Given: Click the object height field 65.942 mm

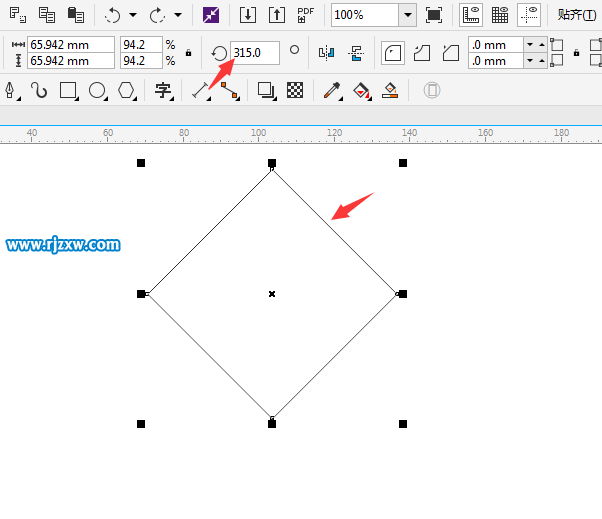Looking at the screenshot, I should [71, 61].
